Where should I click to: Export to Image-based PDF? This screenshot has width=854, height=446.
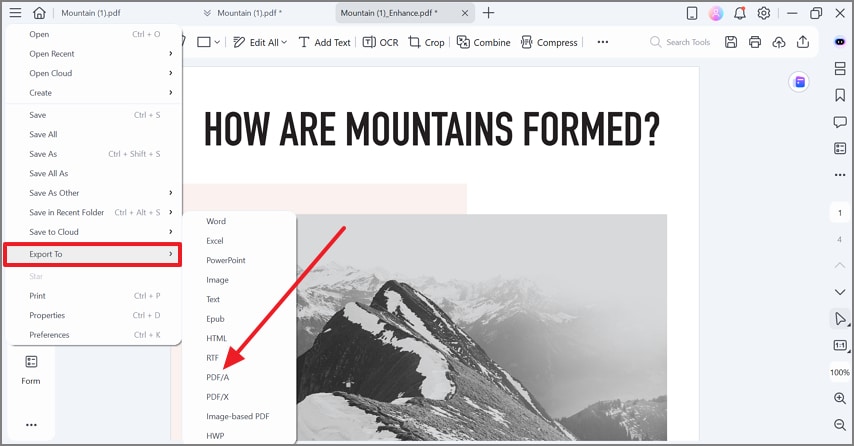[x=240, y=417]
